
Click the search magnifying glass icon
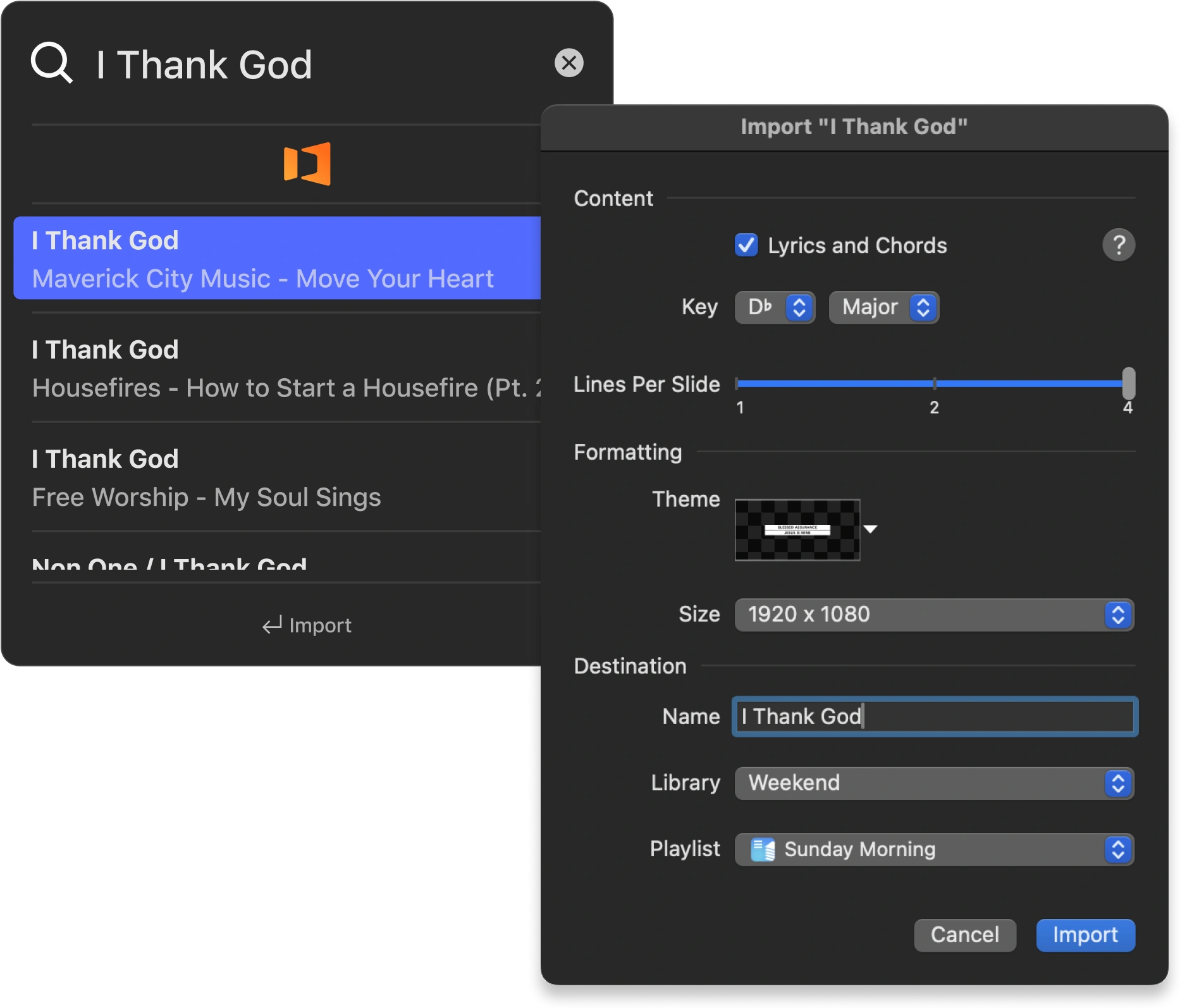51,63
